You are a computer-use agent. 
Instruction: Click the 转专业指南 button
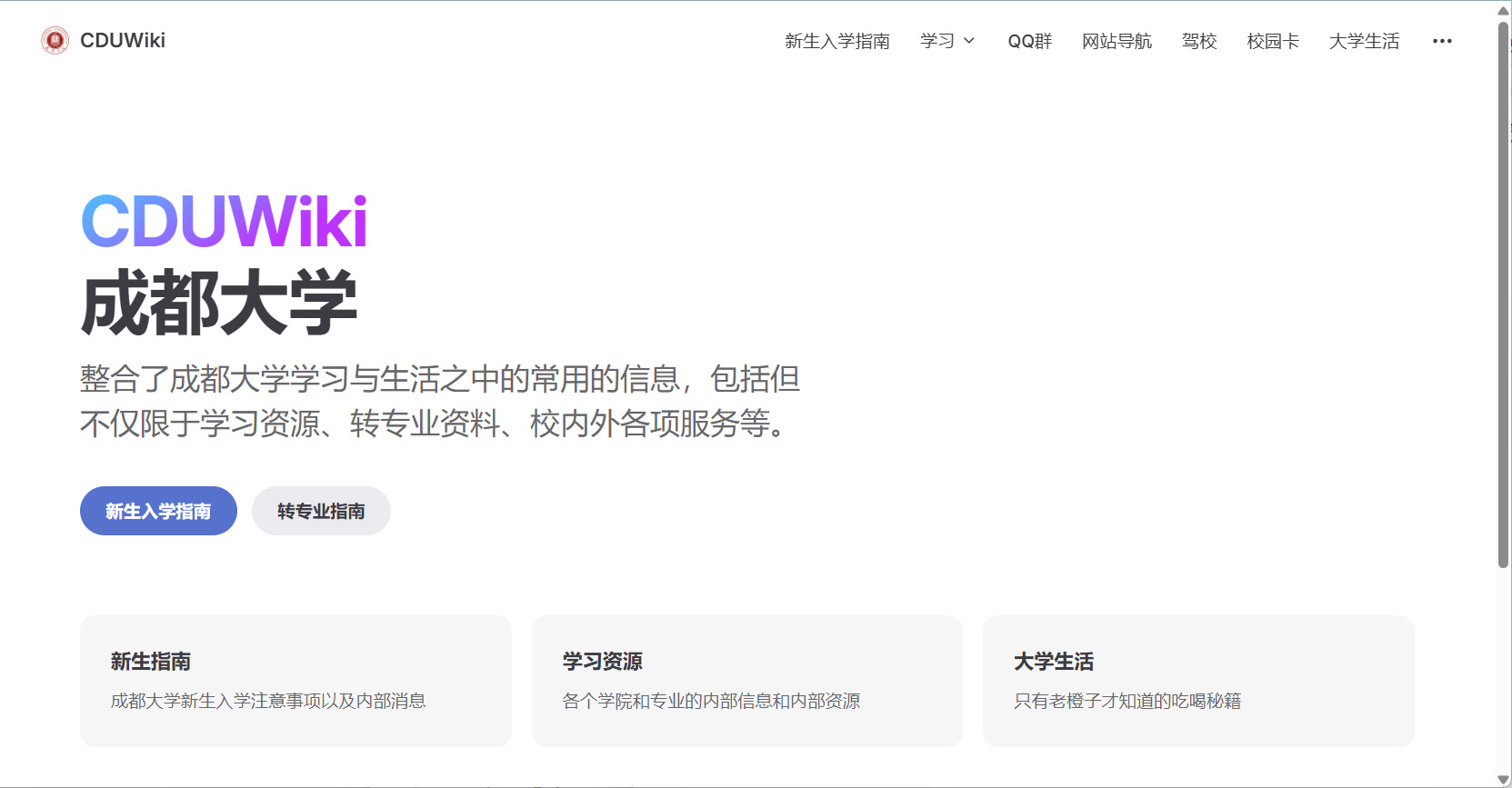pos(321,511)
